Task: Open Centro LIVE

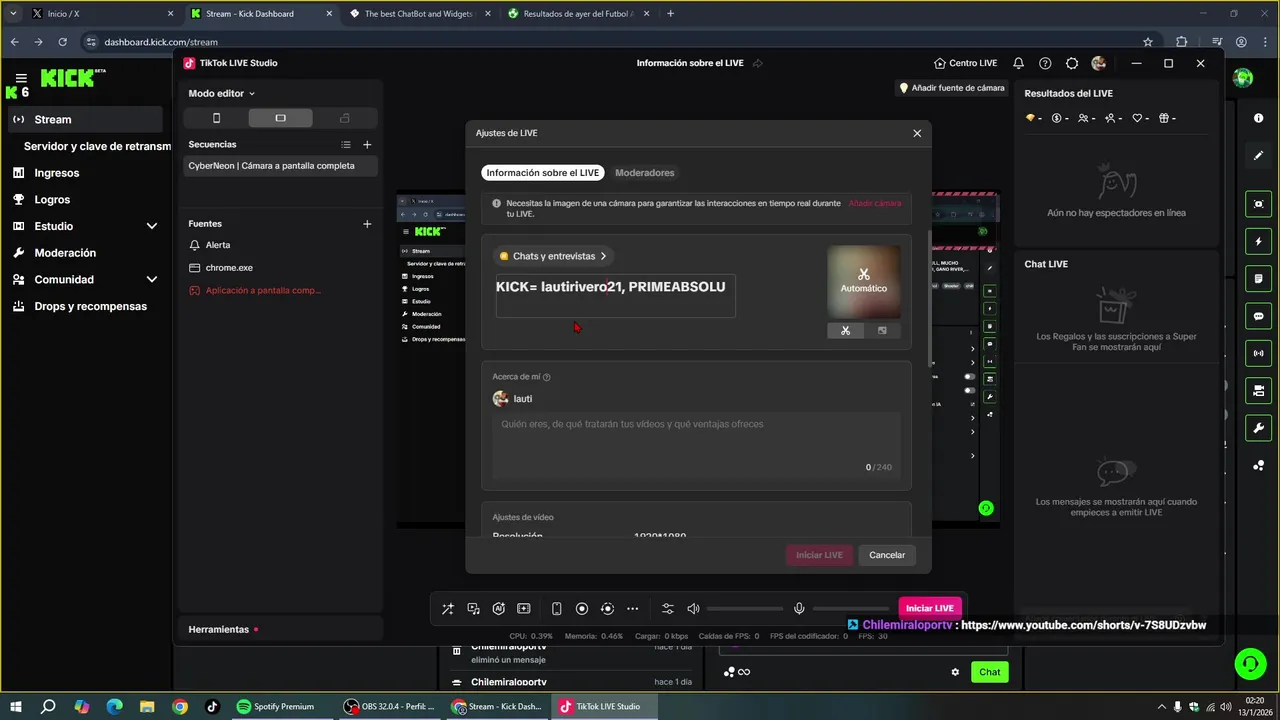Action: 965,63
